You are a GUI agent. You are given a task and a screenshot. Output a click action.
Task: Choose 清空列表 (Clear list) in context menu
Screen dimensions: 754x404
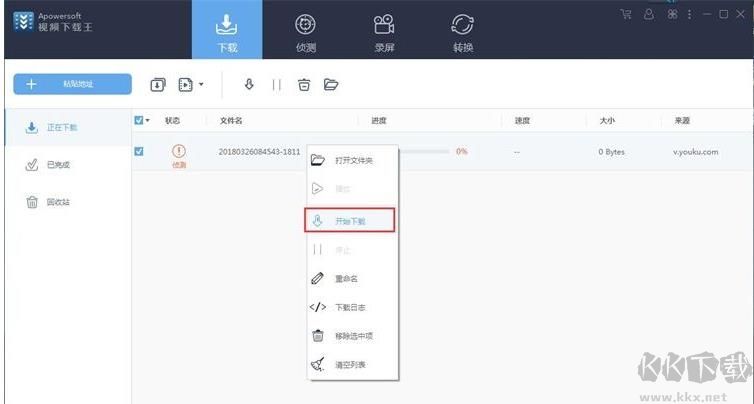(x=352, y=365)
